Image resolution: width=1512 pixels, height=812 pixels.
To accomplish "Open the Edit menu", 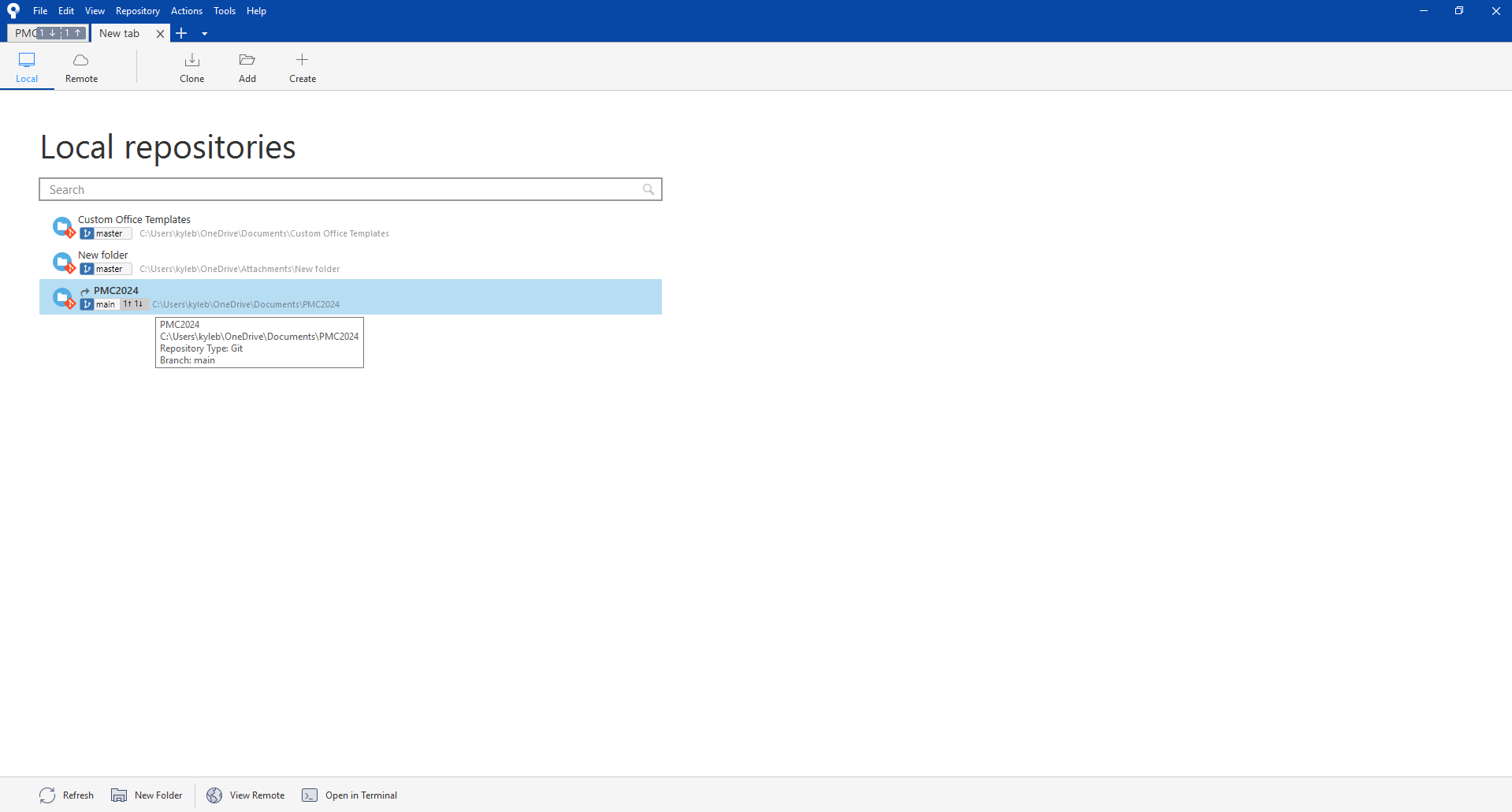I will pos(66,11).
